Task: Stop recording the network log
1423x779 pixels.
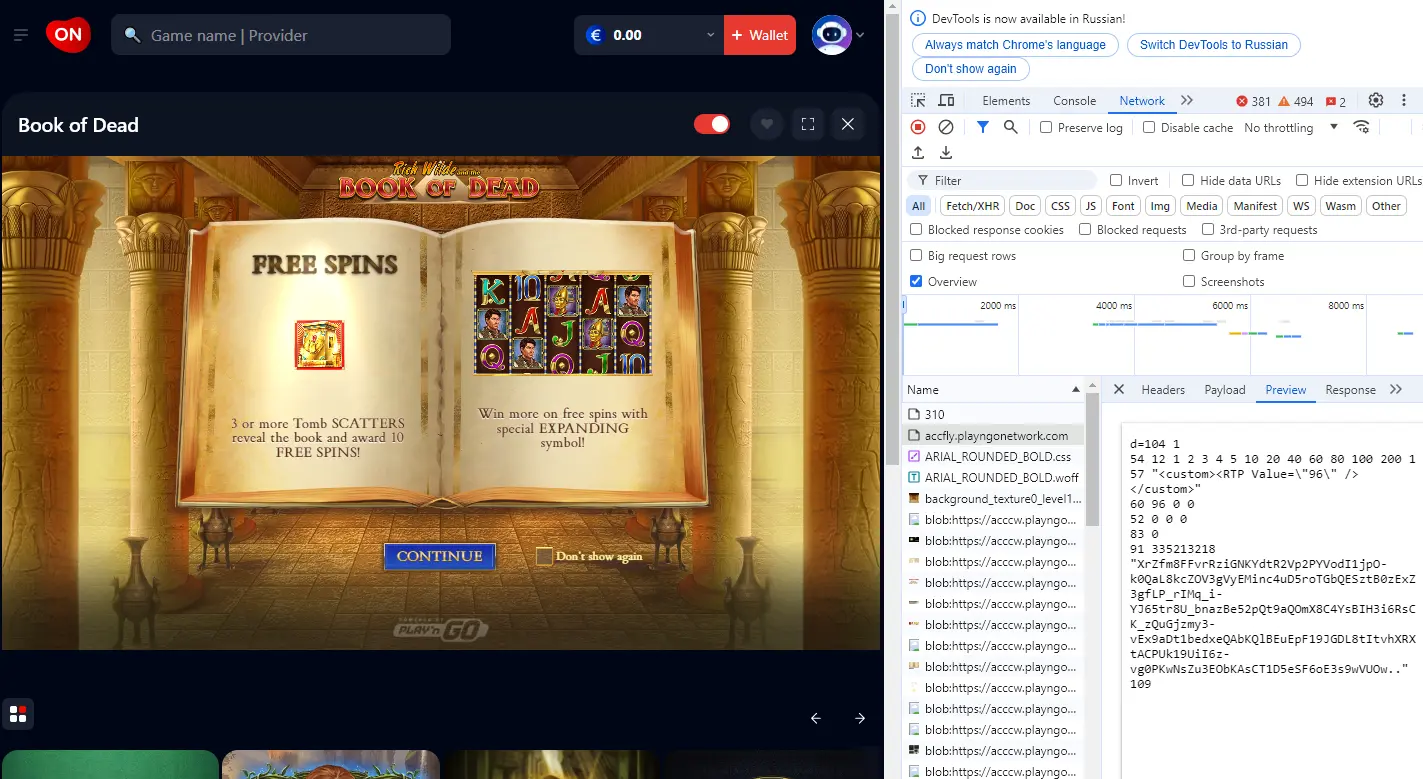Action: coord(918,127)
